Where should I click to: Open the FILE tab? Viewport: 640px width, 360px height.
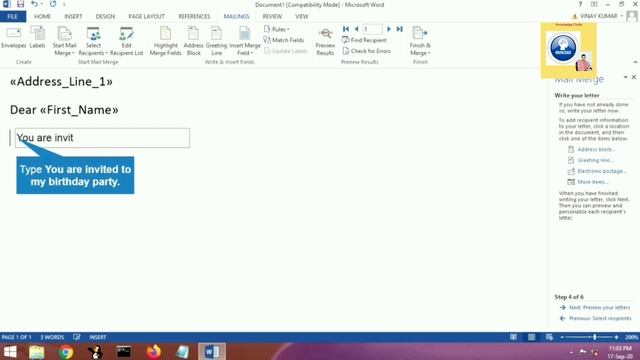pyautogui.click(x=13, y=16)
